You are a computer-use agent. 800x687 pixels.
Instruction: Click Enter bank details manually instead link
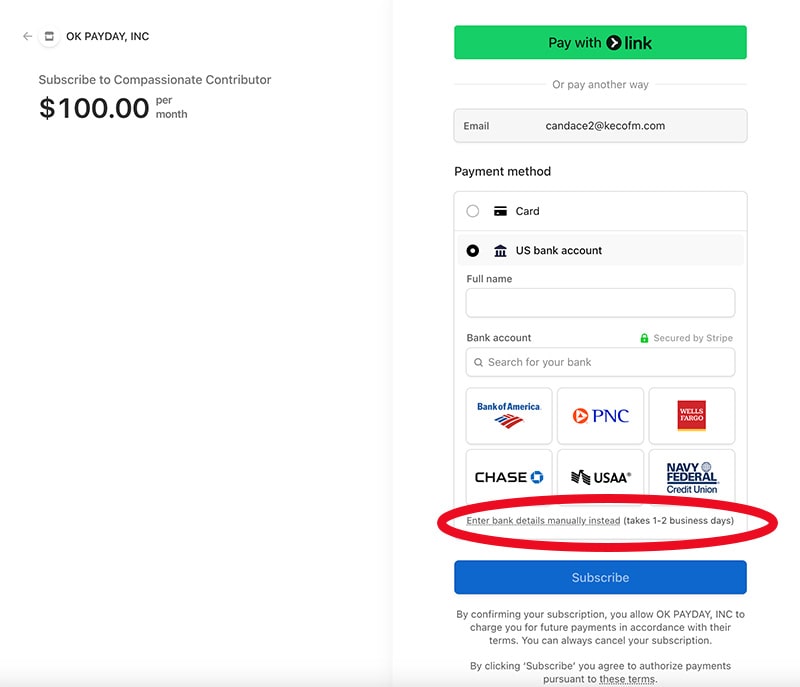tap(543, 521)
